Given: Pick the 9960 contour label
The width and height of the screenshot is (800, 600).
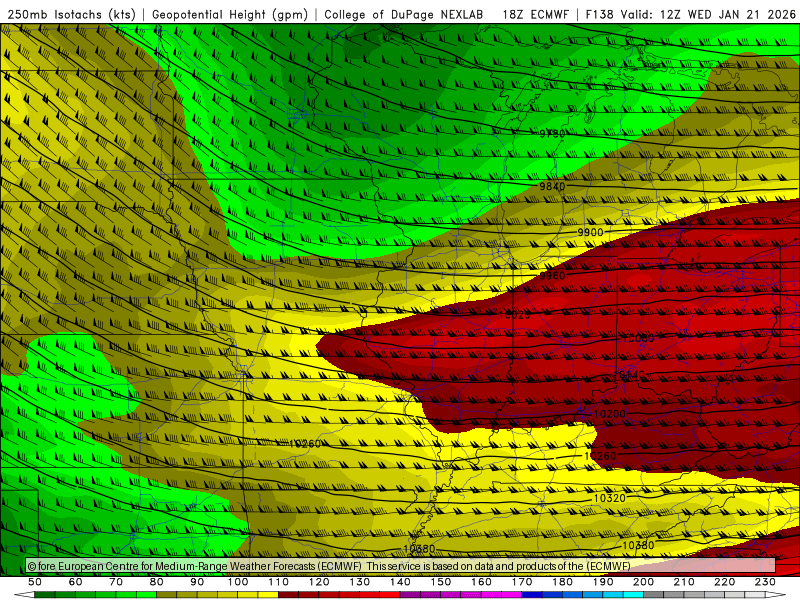Looking at the screenshot, I should tap(552, 276).
